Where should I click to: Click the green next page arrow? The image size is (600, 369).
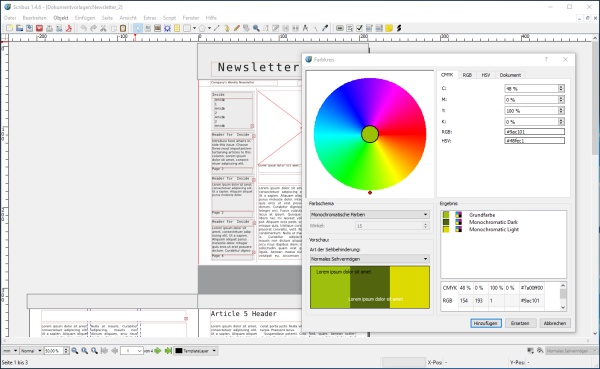tap(158, 351)
